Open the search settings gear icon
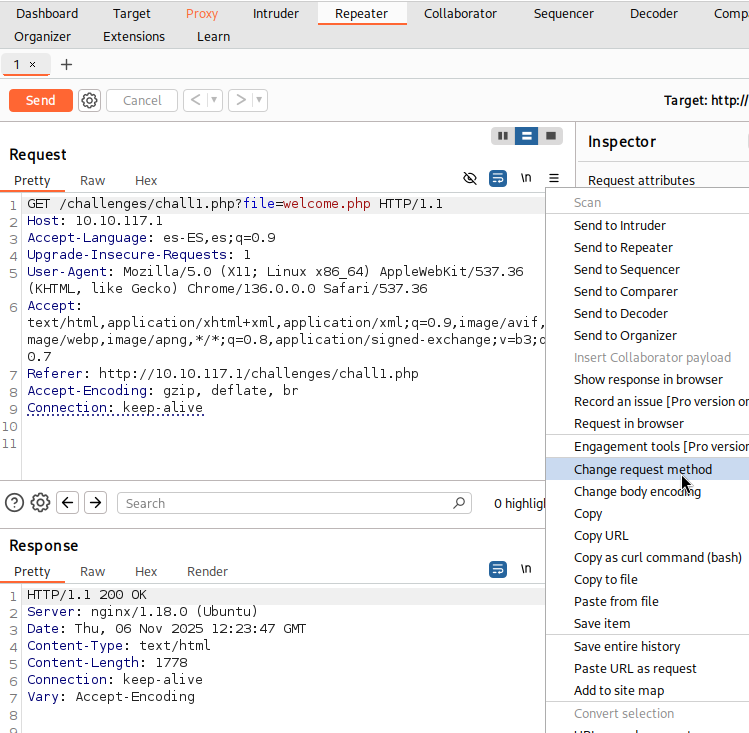The height and width of the screenshot is (733, 749). [x=40, y=503]
